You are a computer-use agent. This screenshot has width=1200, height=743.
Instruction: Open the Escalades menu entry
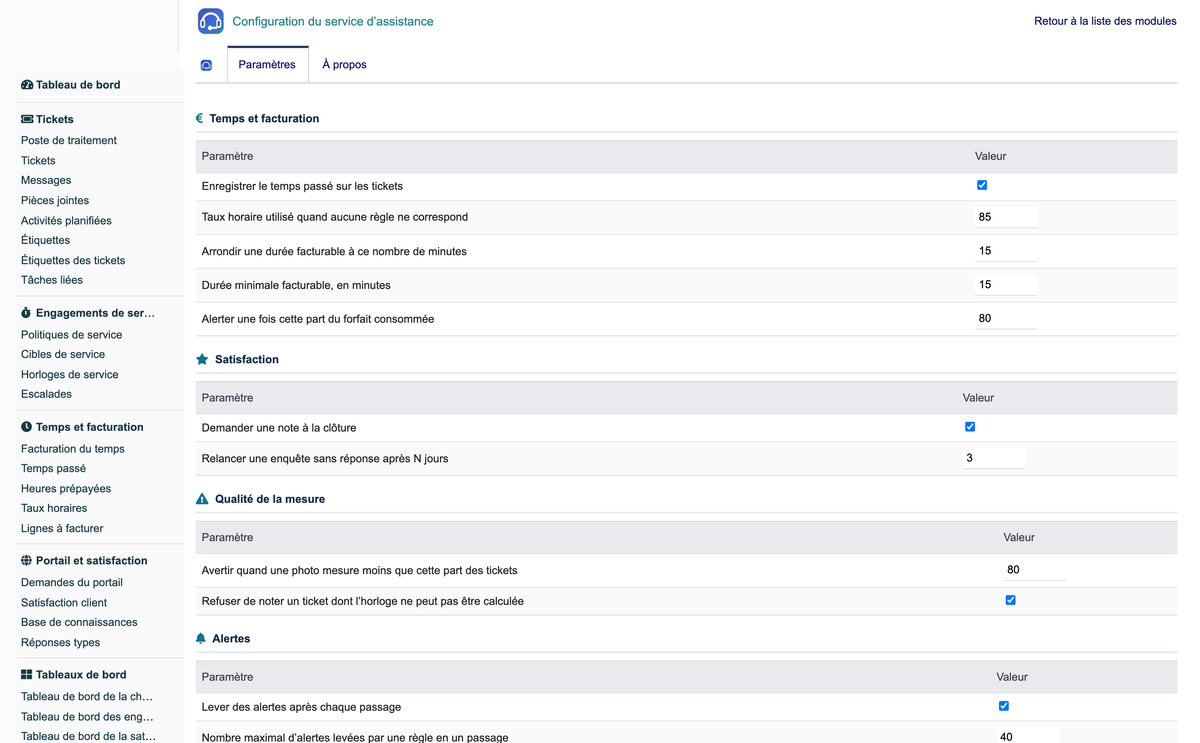point(46,394)
